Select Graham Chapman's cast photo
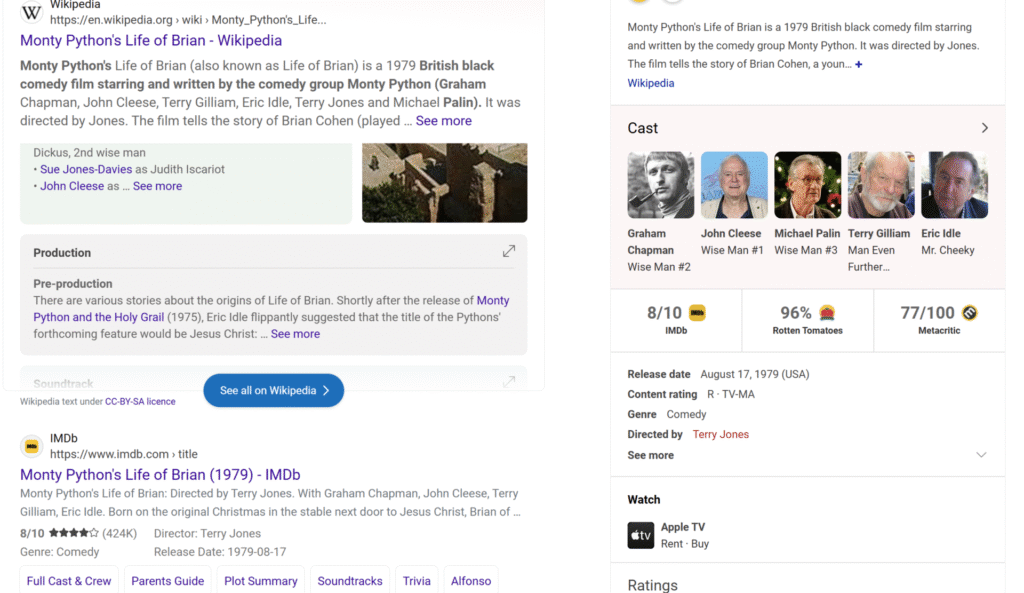This screenshot has height=593, width=1024. point(661,185)
